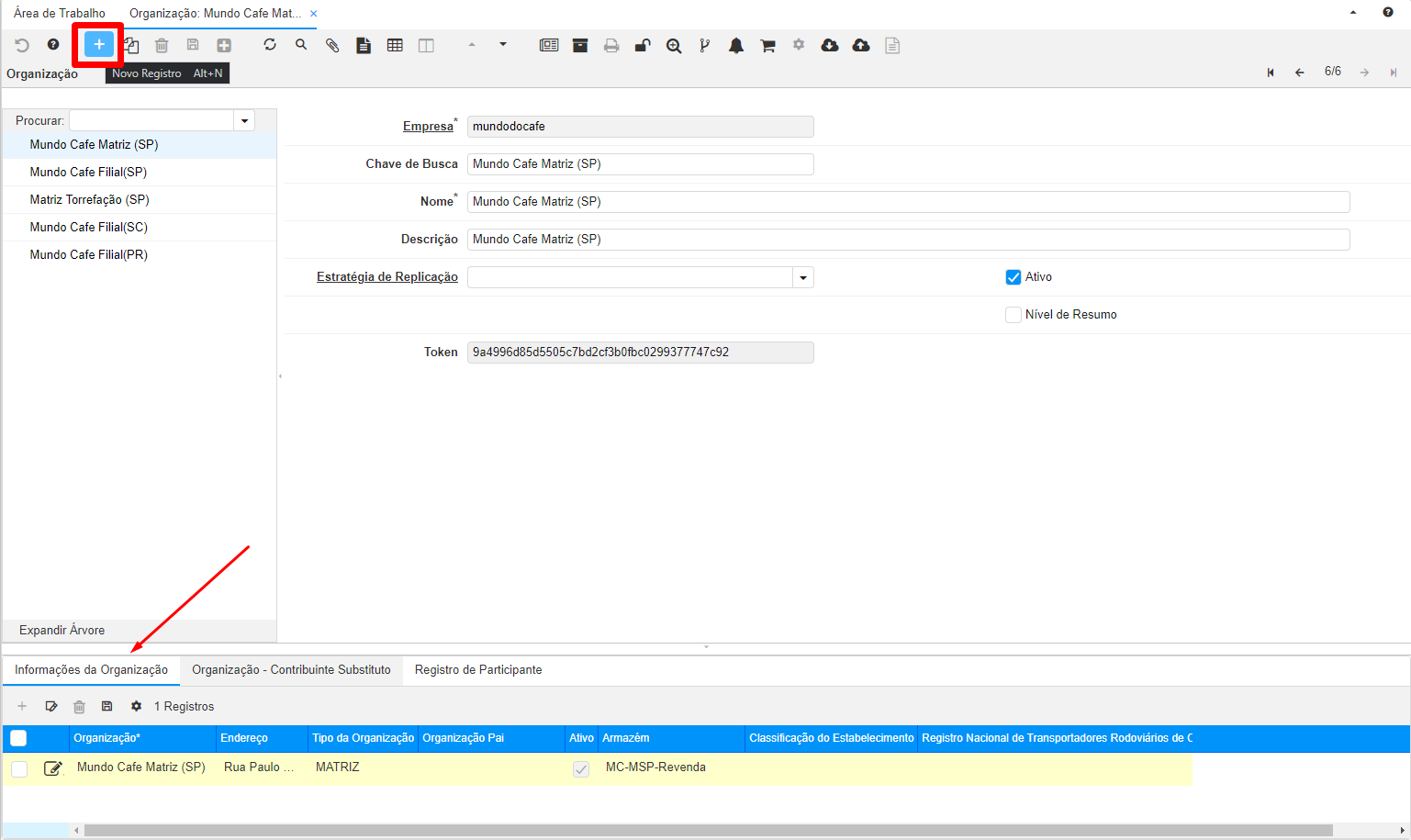Open the edit record icon in grid row
The width and height of the screenshot is (1411, 840).
coord(53,768)
